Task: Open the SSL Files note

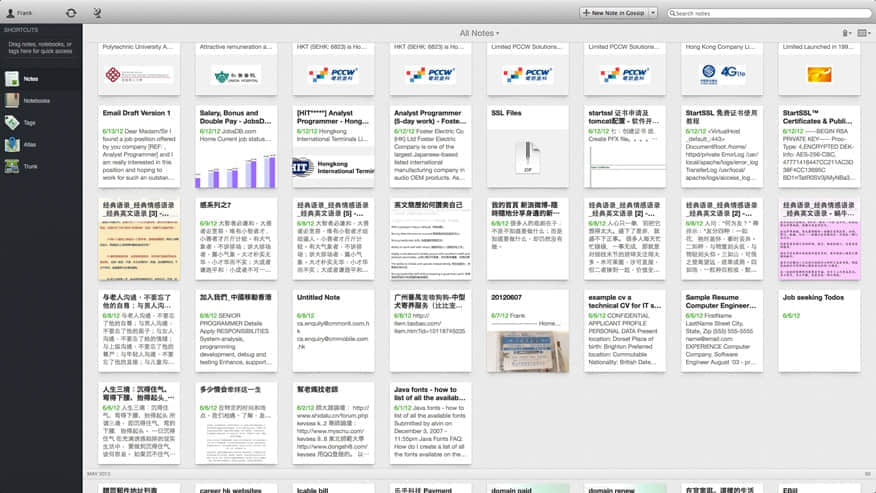Action: click(528, 146)
